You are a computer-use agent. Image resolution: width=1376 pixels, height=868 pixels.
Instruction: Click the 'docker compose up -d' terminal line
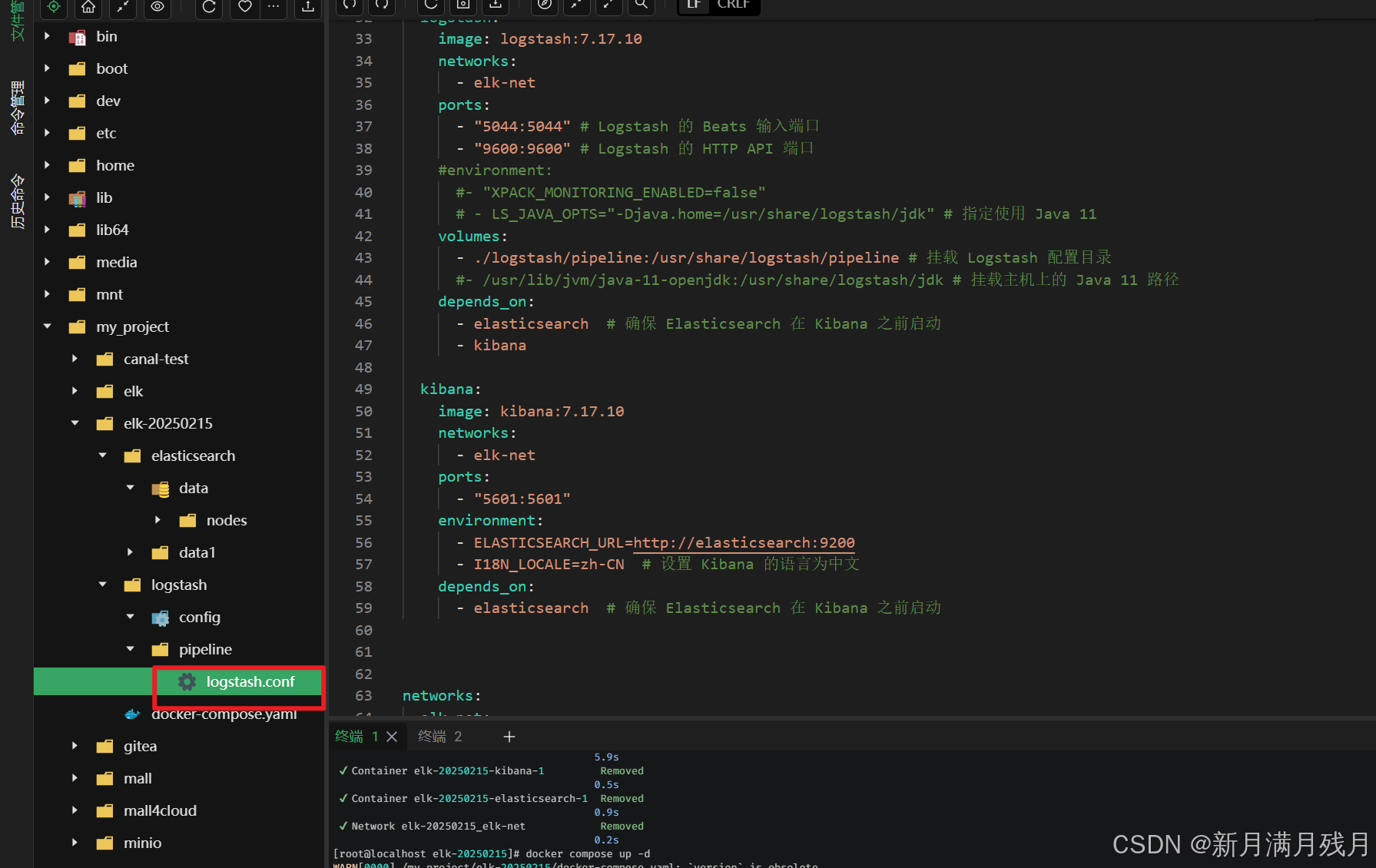[x=588, y=853]
